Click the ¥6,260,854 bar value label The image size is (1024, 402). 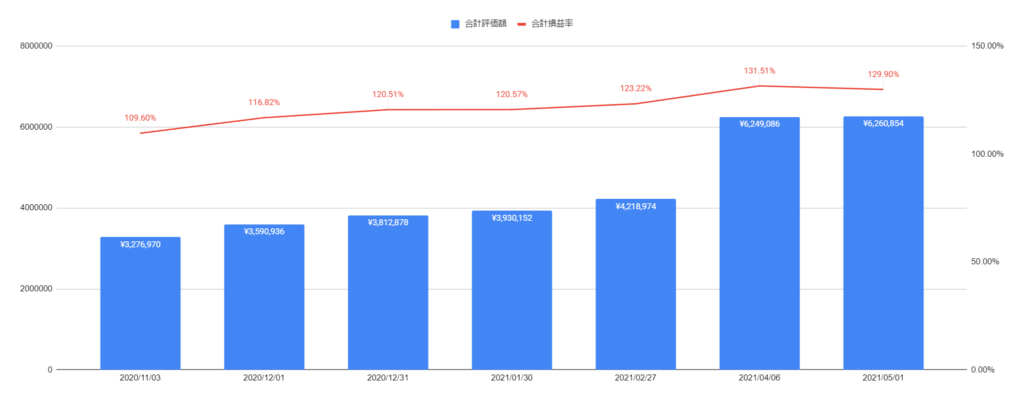(x=884, y=123)
